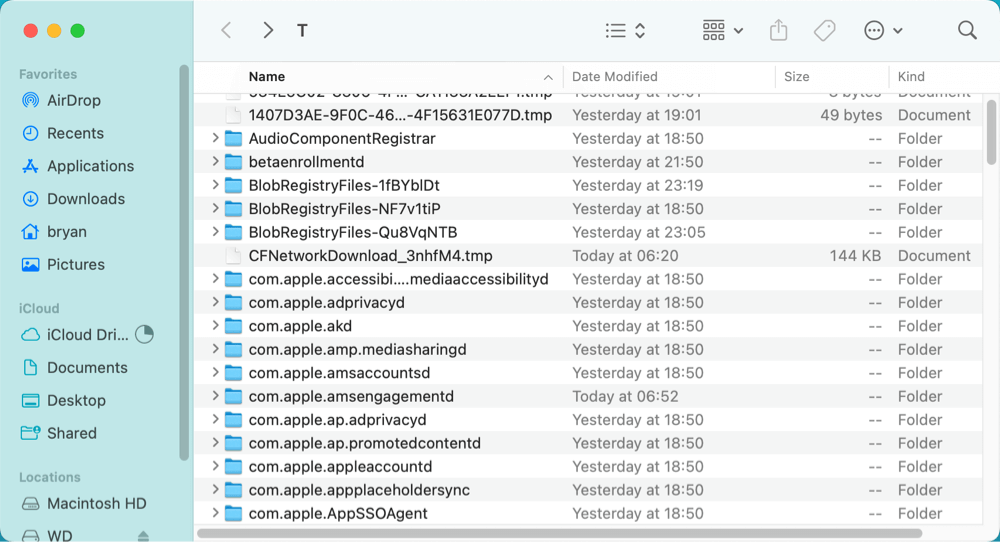Select com.apple.appplaceholdersync folder name

point(359,490)
